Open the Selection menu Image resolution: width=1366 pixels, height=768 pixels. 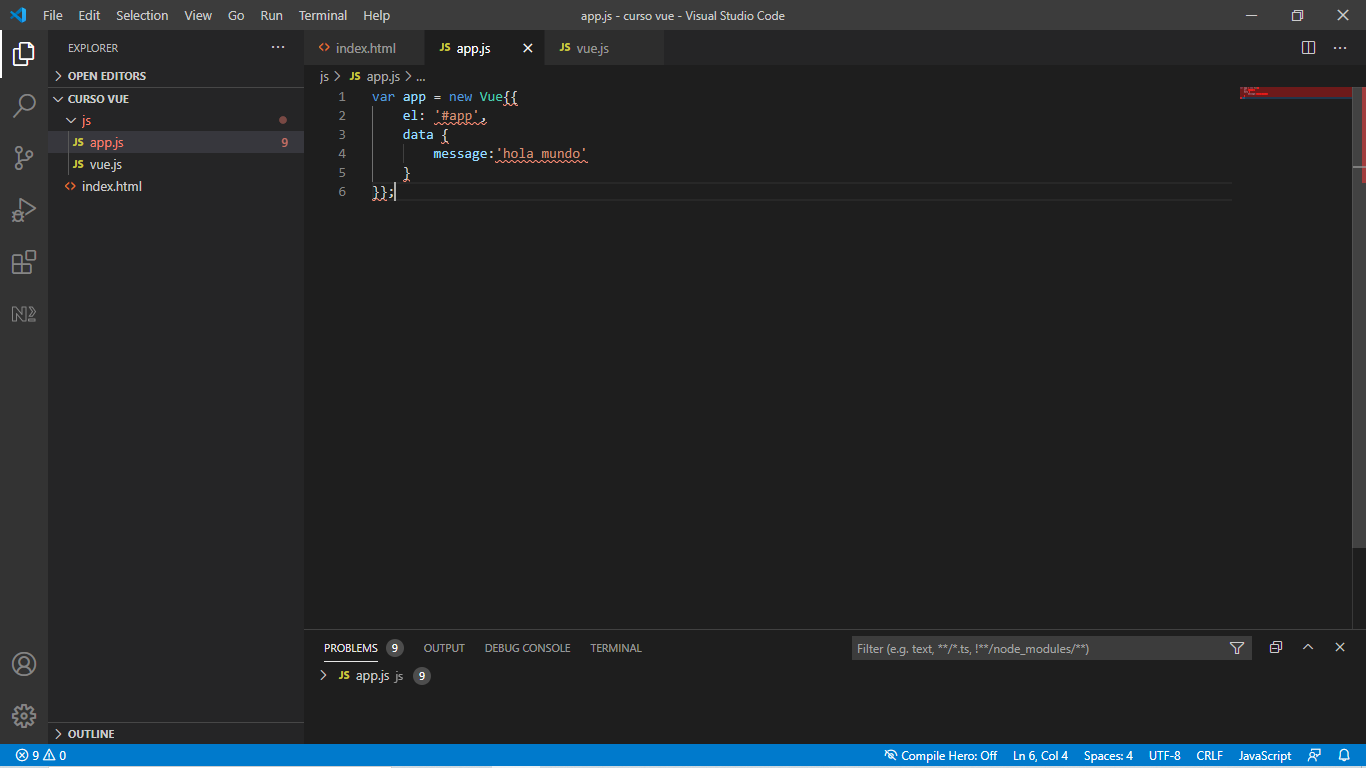(x=142, y=15)
